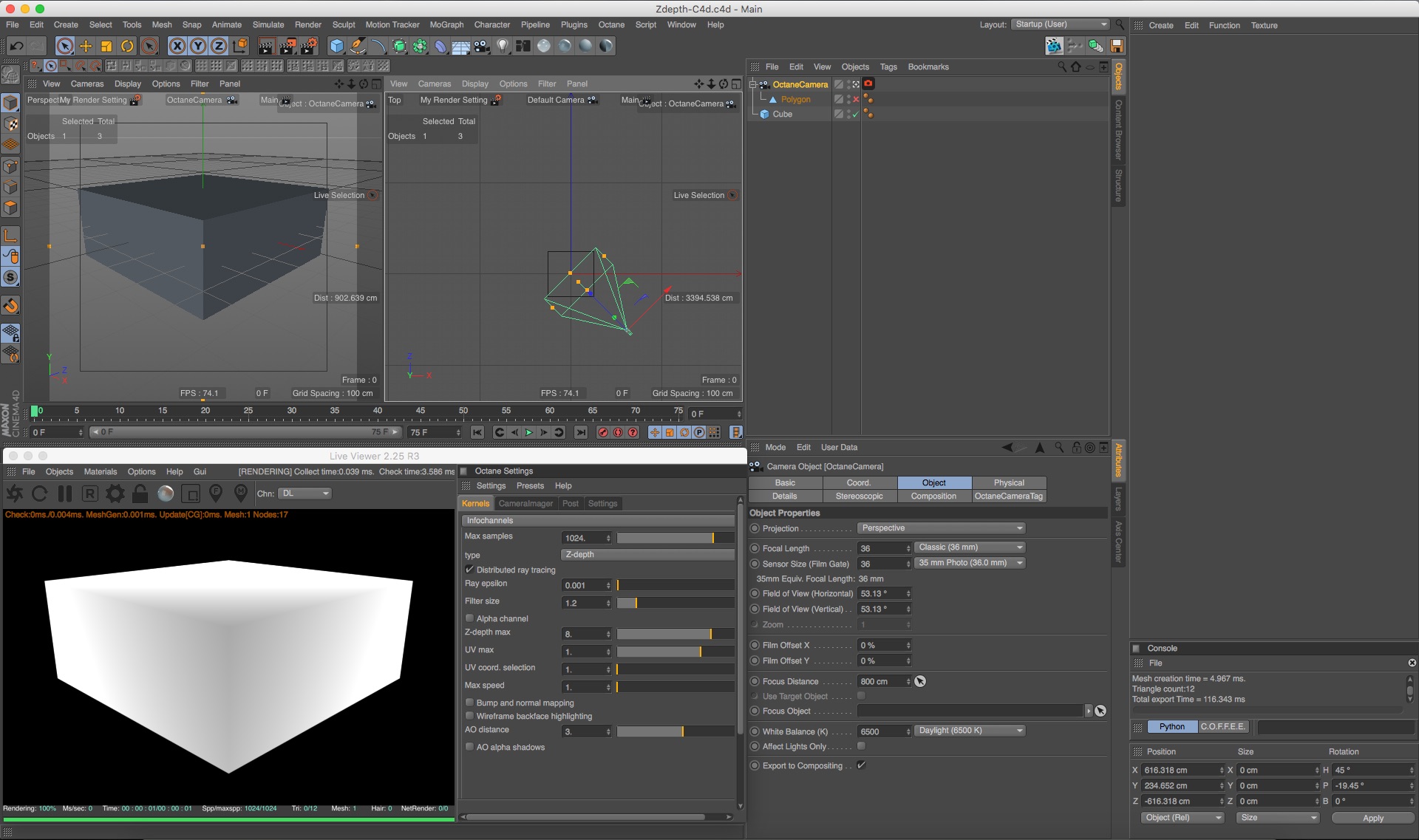
Task: Click the pick focus Live Viewer icon
Action: (216, 492)
